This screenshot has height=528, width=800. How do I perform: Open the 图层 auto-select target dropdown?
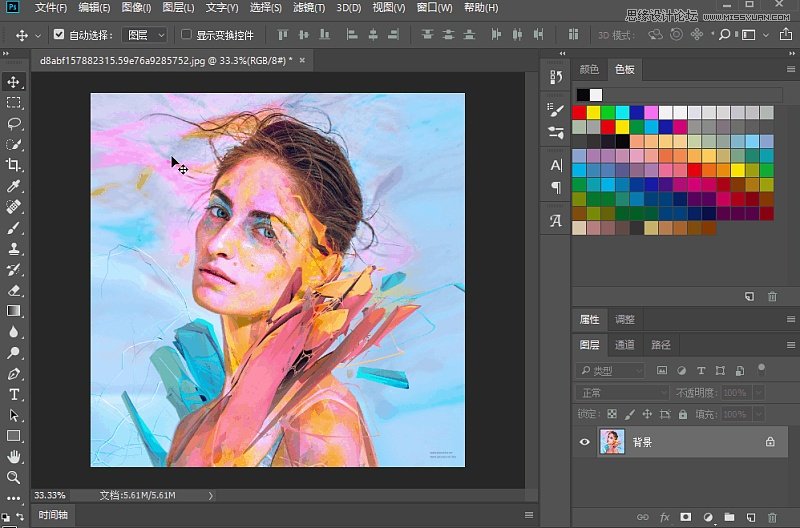pos(146,35)
